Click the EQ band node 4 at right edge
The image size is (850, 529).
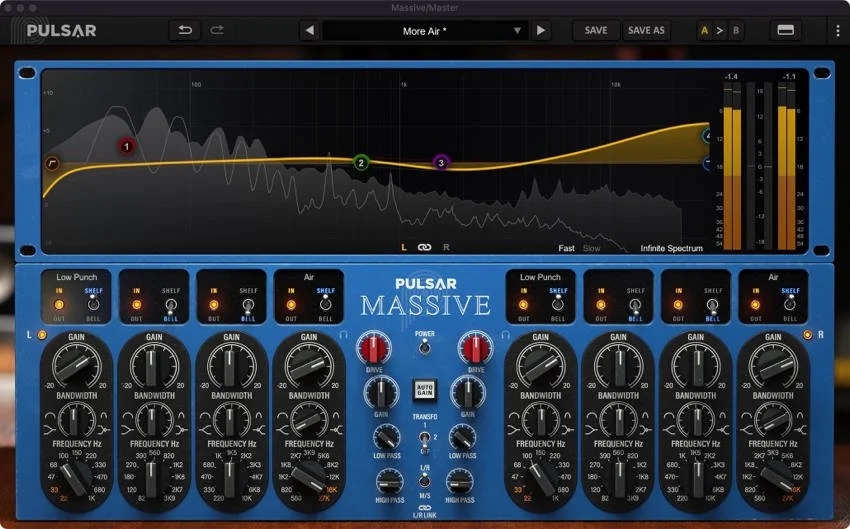coord(706,136)
